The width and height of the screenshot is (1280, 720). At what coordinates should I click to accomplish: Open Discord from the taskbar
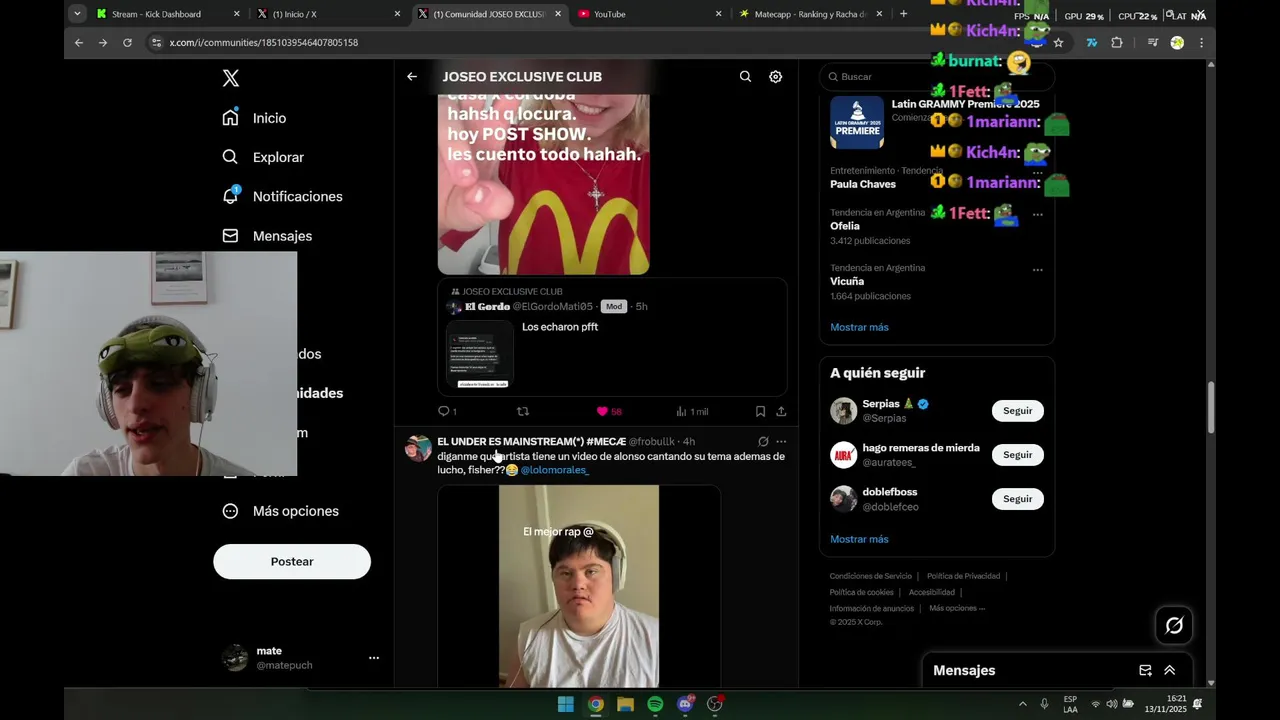coord(685,704)
